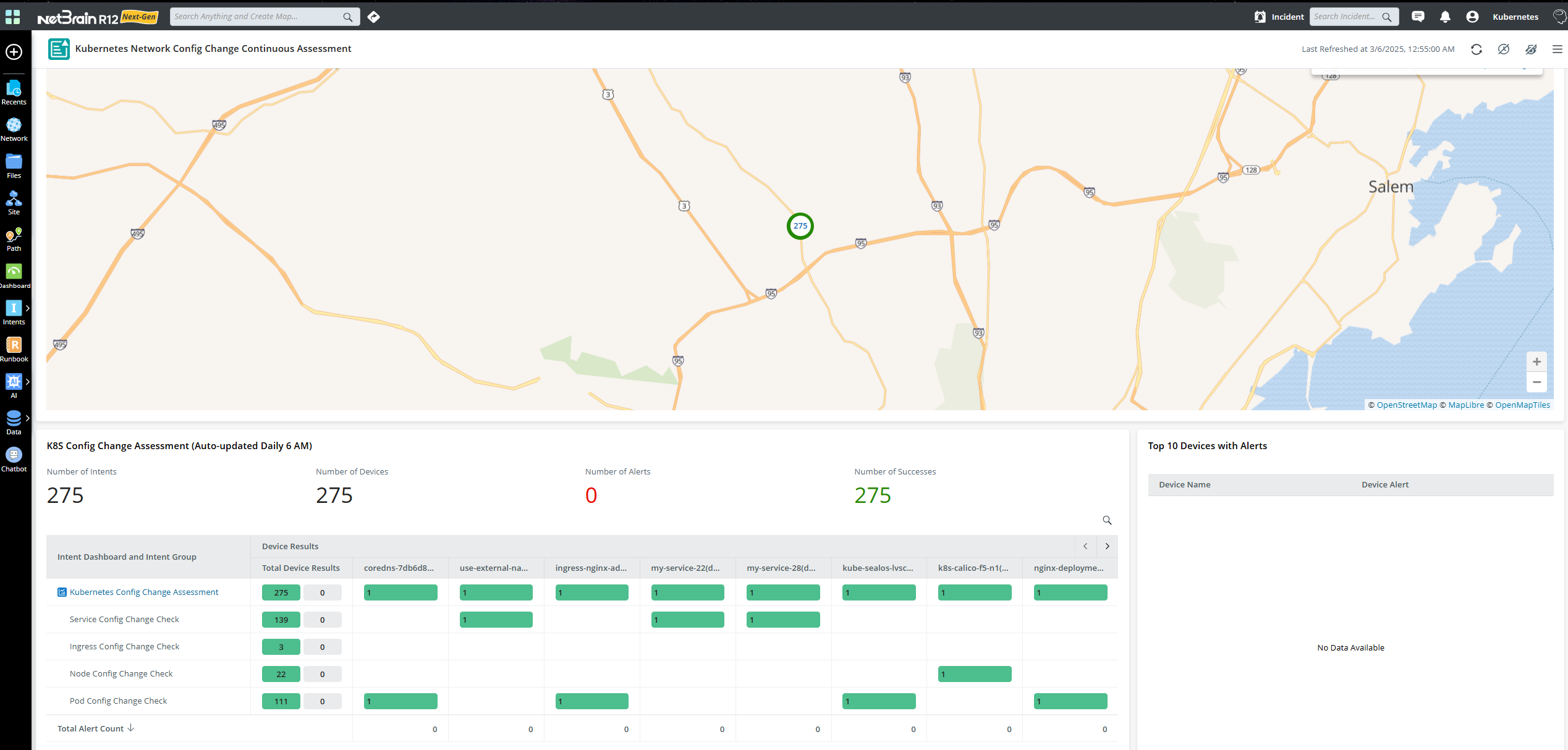Expand the Data sidebar submenu arrow
The height and width of the screenshot is (750, 1568).
click(x=28, y=418)
